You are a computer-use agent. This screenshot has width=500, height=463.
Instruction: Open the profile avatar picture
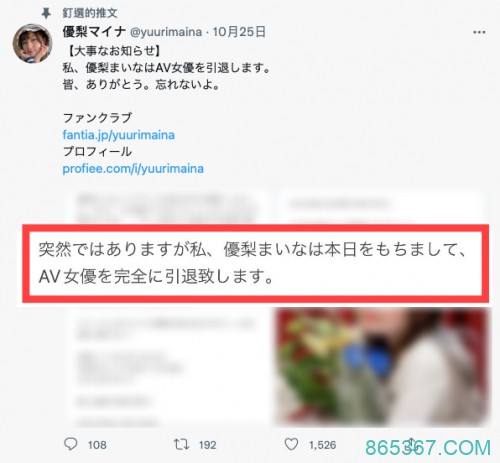[32, 43]
